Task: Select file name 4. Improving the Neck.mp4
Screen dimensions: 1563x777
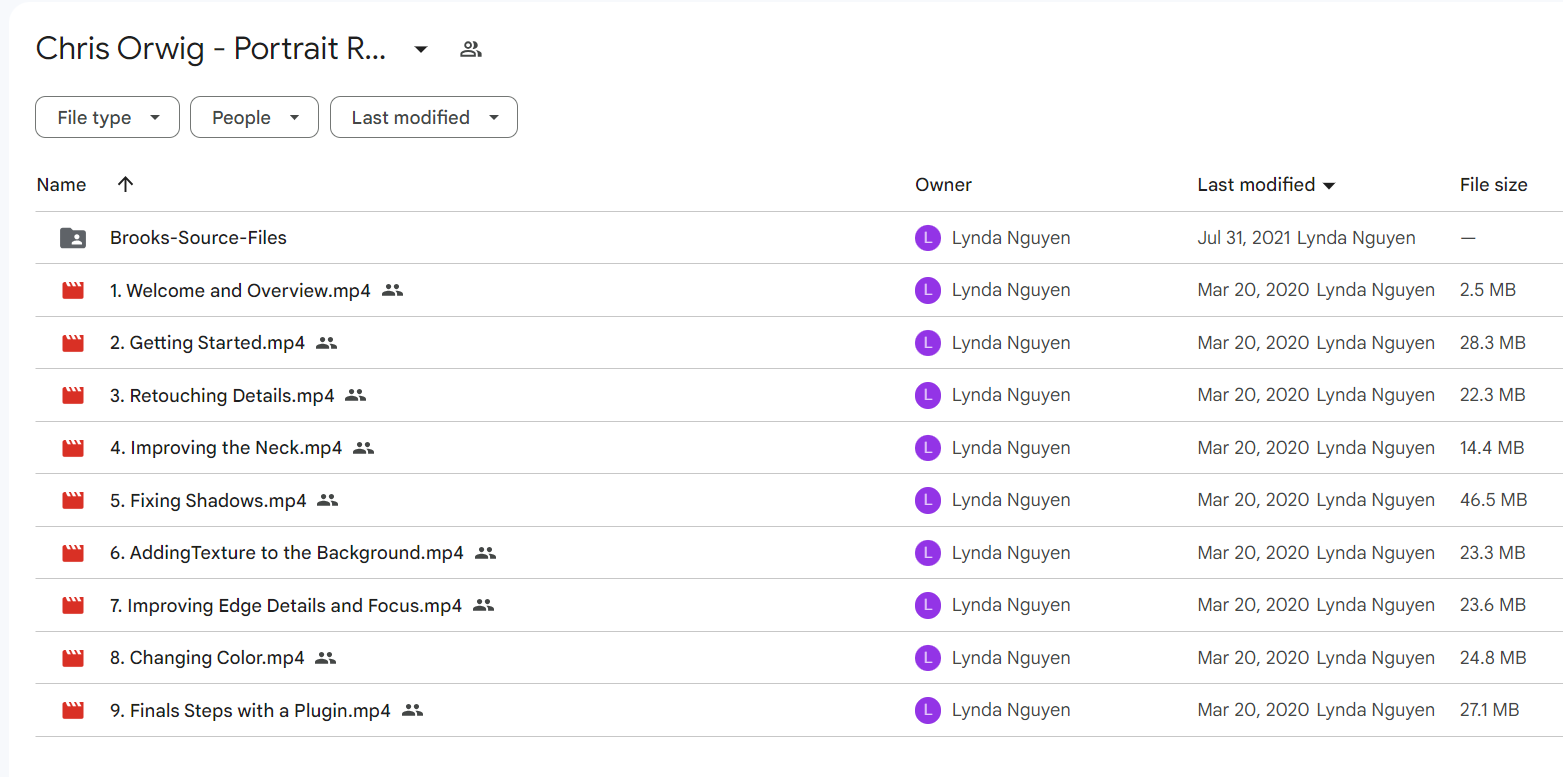Action: [226, 448]
